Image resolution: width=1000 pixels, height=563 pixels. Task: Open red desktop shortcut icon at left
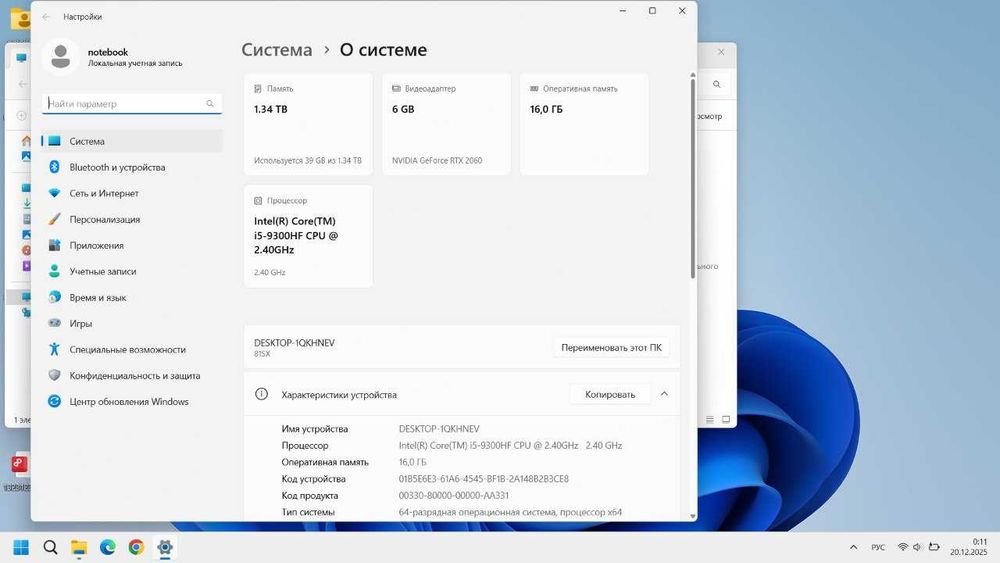tap(19, 464)
